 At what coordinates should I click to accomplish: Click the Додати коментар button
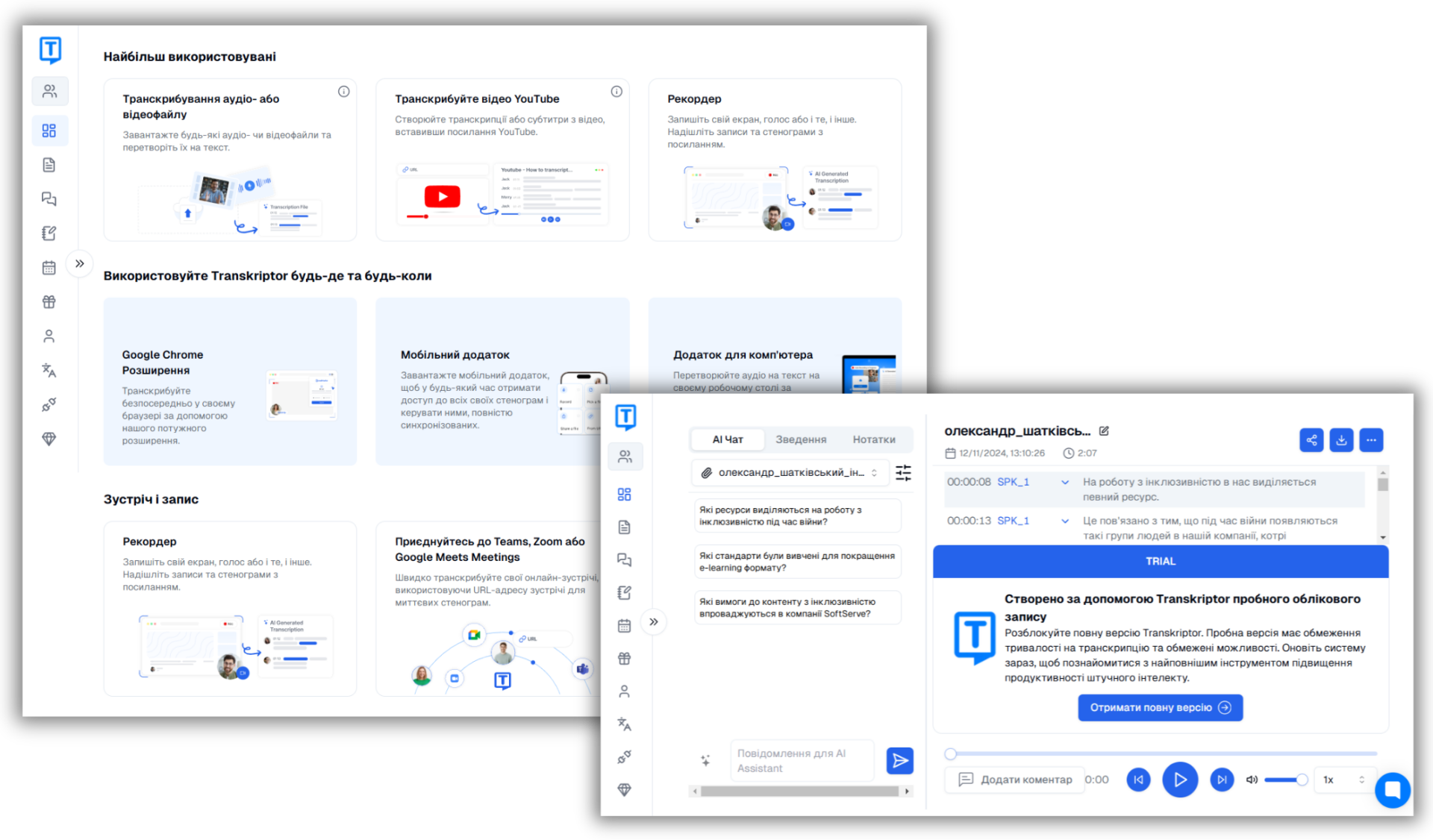(1015, 780)
